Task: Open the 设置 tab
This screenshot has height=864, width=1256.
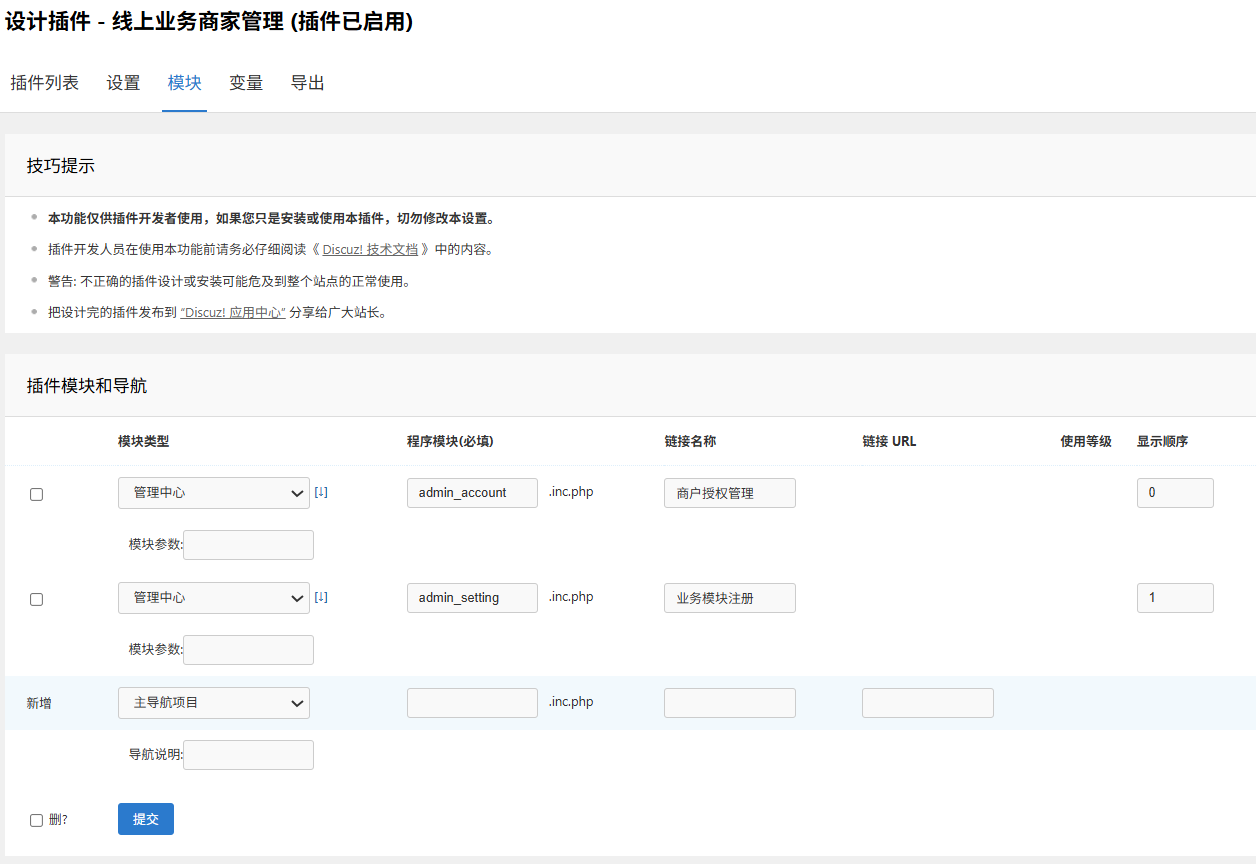Action: pyautogui.click(x=123, y=83)
